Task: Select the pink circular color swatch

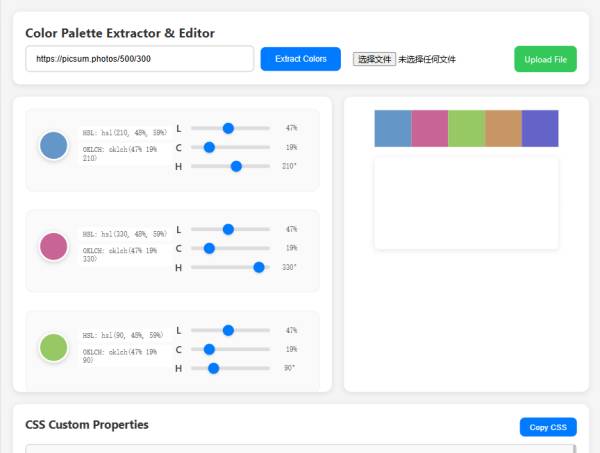Action: tap(53, 246)
